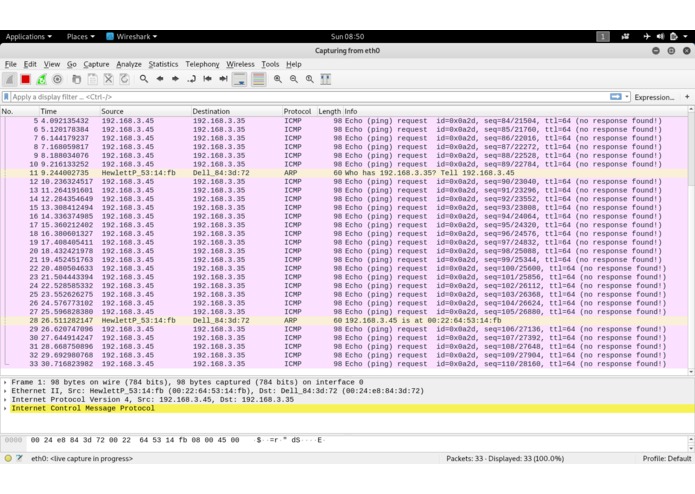Open the Wireshark app menu in panel
This screenshot has height=494, width=695.
pos(132,36)
